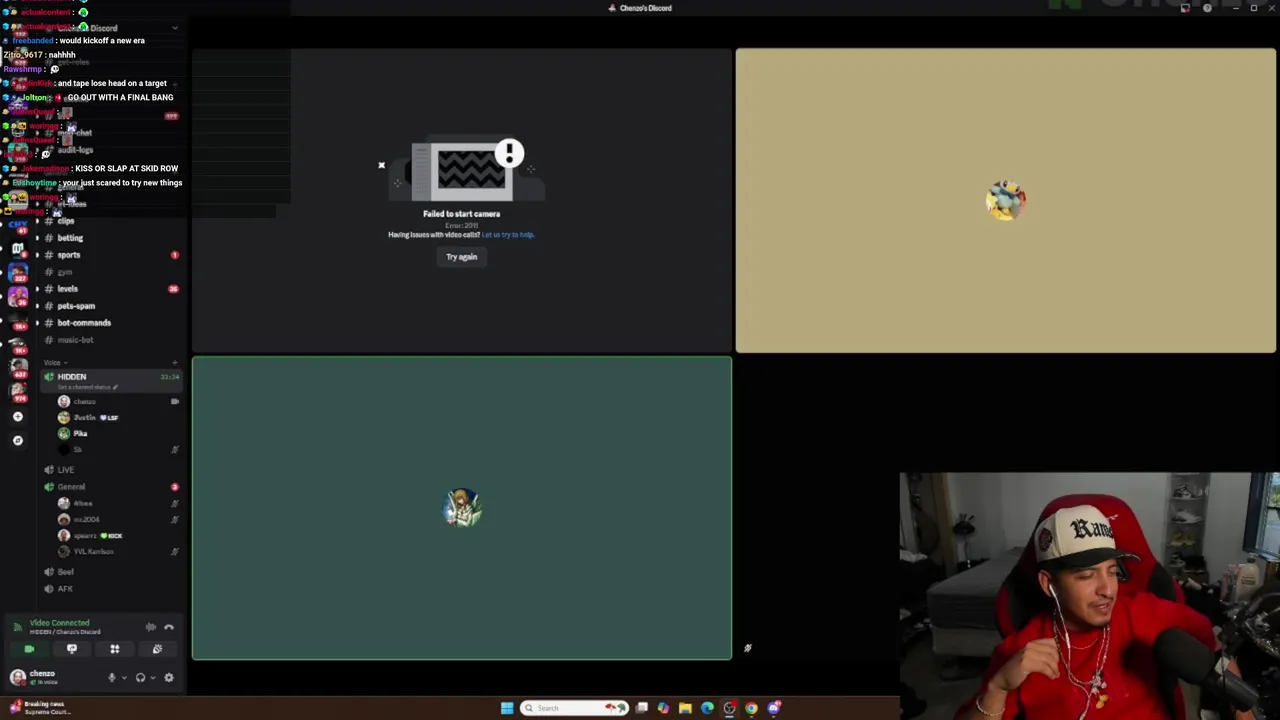Open server icon with 26 badge
This screenshot has height=720, width=1280.
[x=17, y=297]
